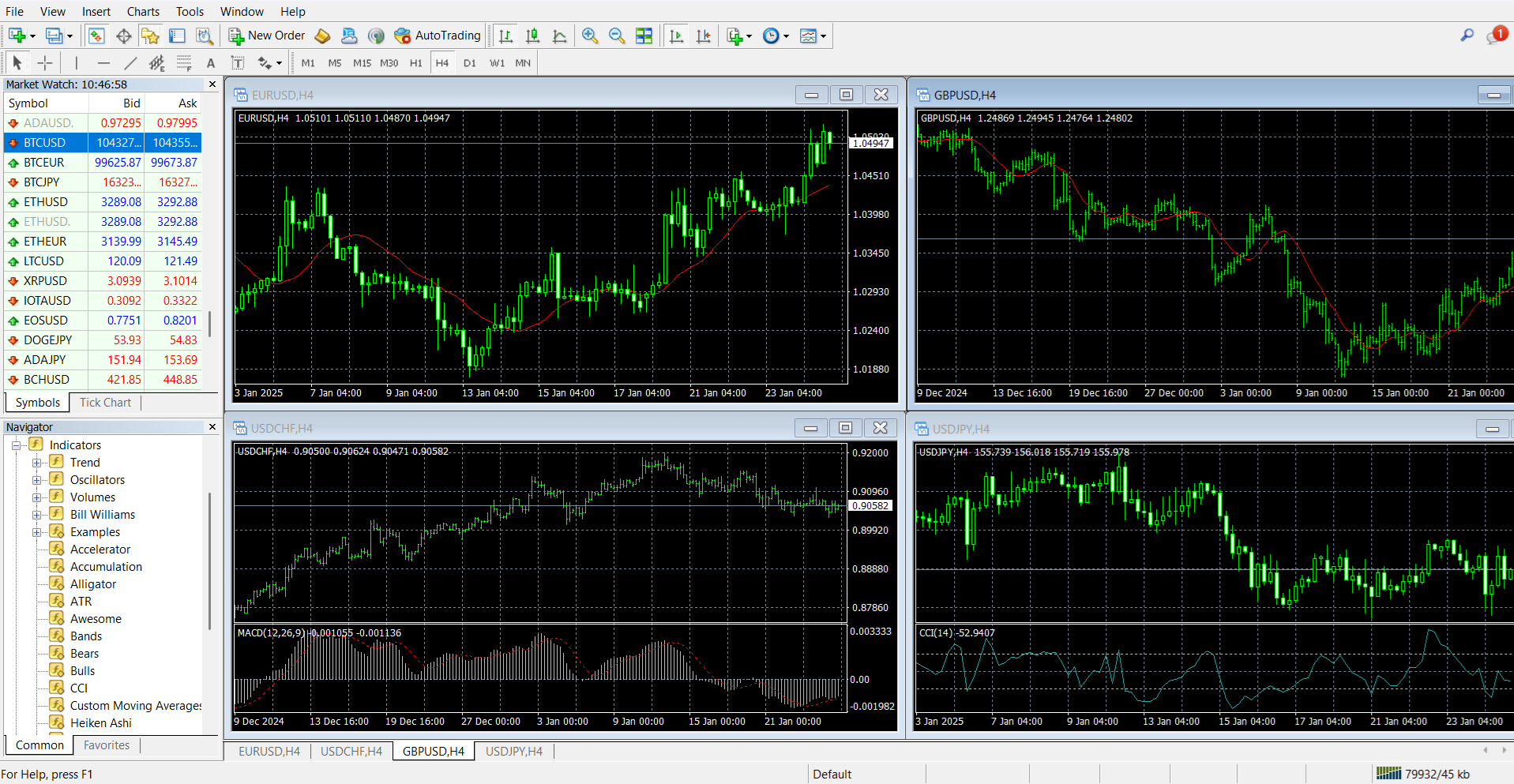
Task: Open the Insert menu
Action: tap(96, 11)
